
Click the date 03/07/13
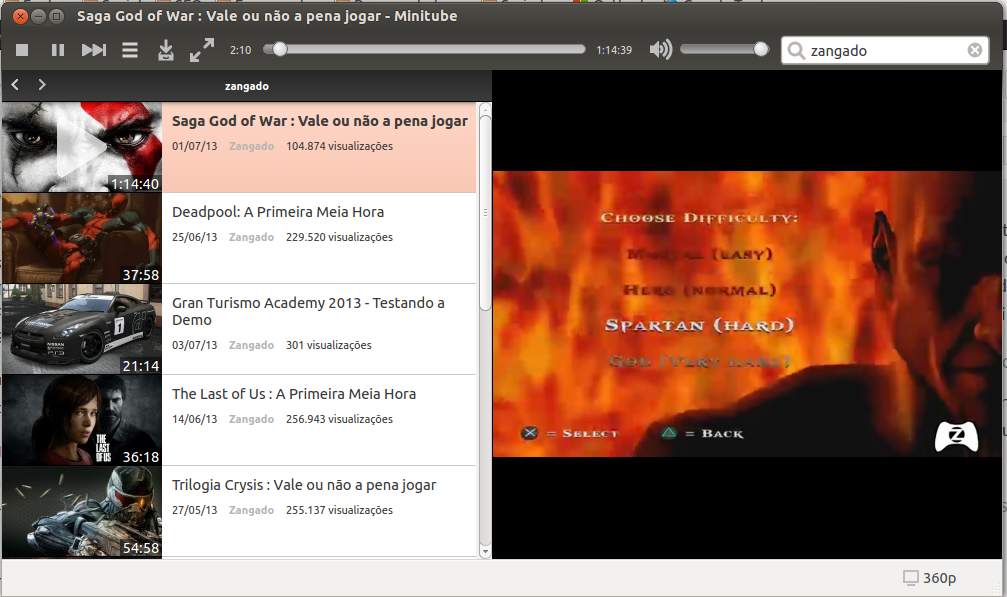coord(195,345)
